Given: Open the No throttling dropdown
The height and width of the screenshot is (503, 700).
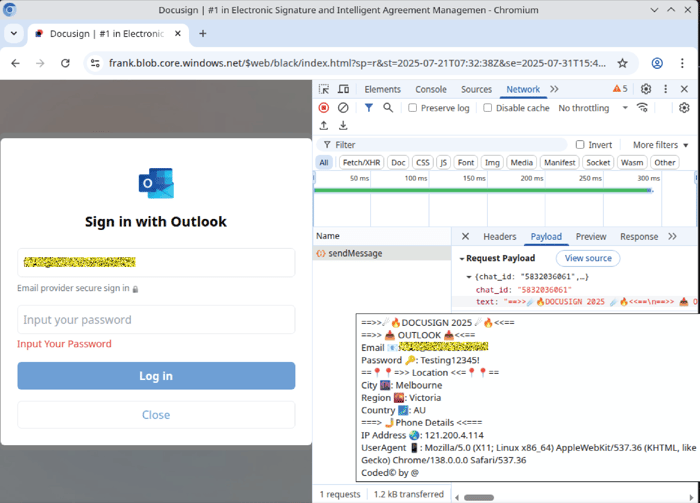Looking at the screenshot, I should [593, 108].
